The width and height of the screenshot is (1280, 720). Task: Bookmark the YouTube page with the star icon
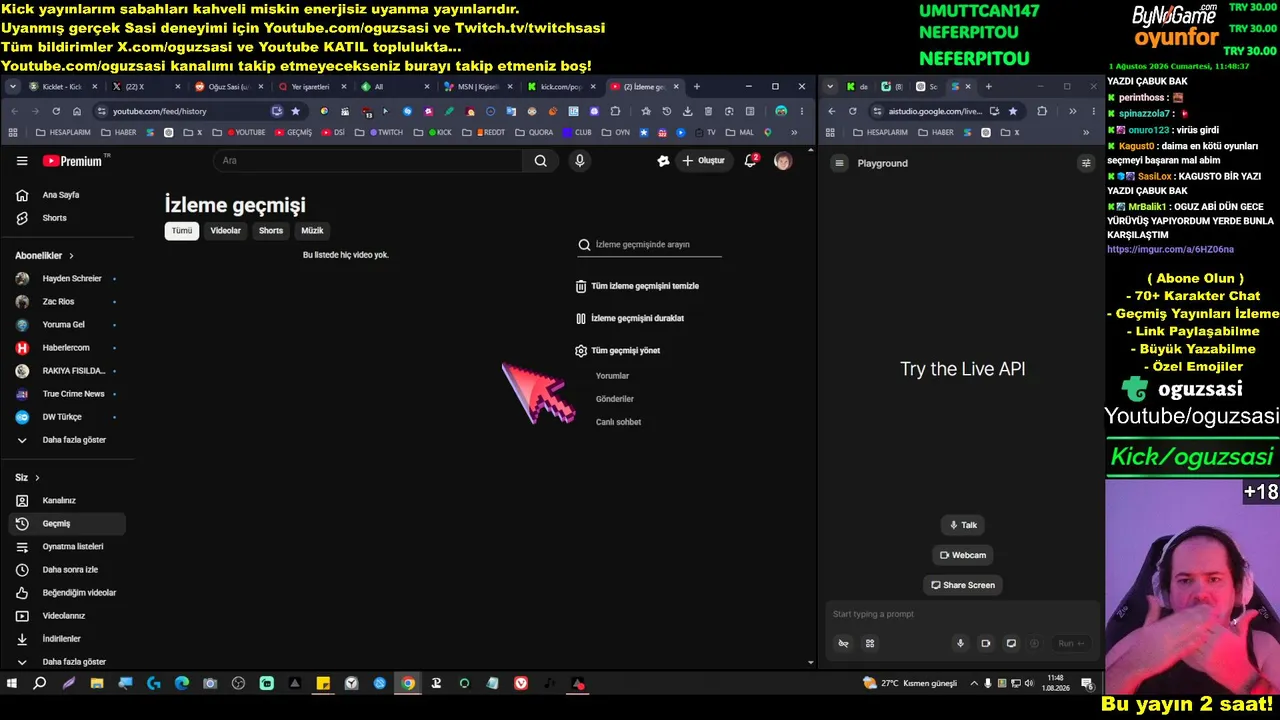coord(295,111)
